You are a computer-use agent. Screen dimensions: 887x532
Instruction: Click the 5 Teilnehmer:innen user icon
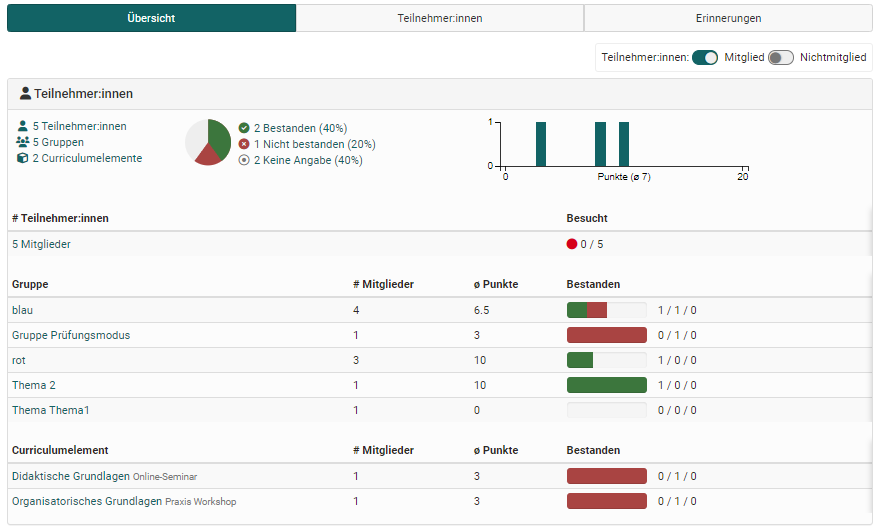[22, 126]
